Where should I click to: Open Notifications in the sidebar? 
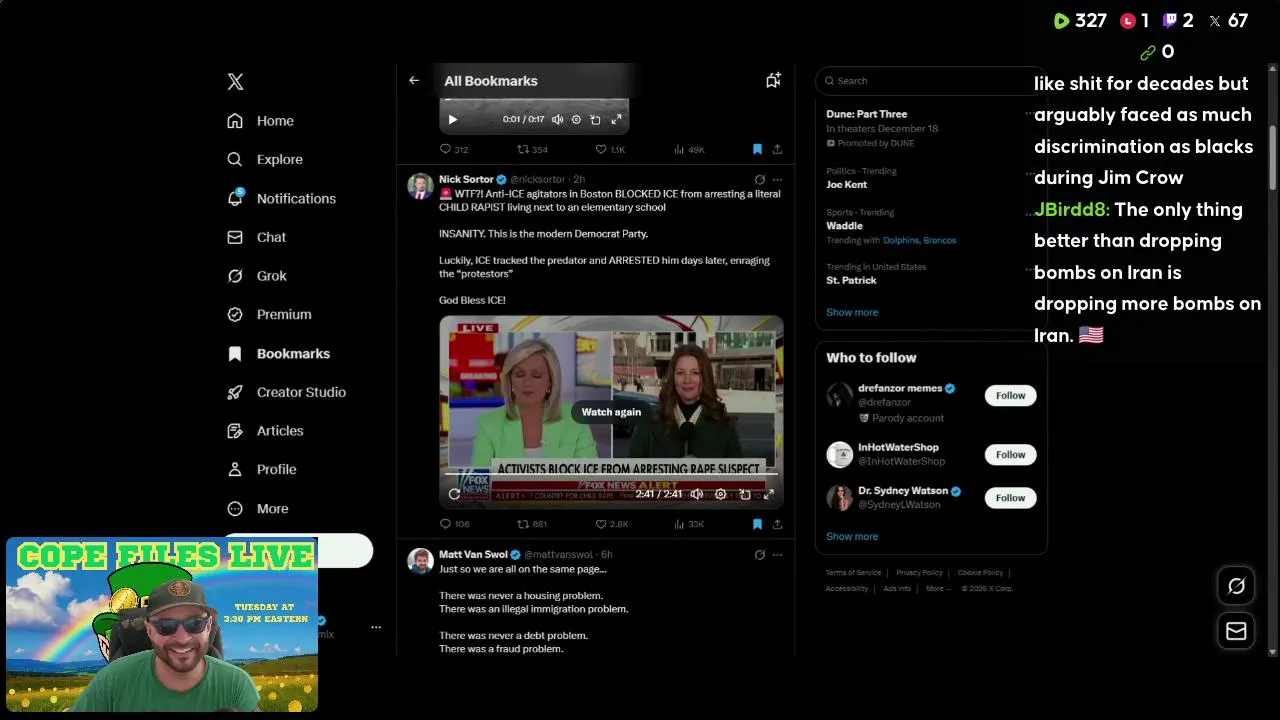click(x=281, y=198)
